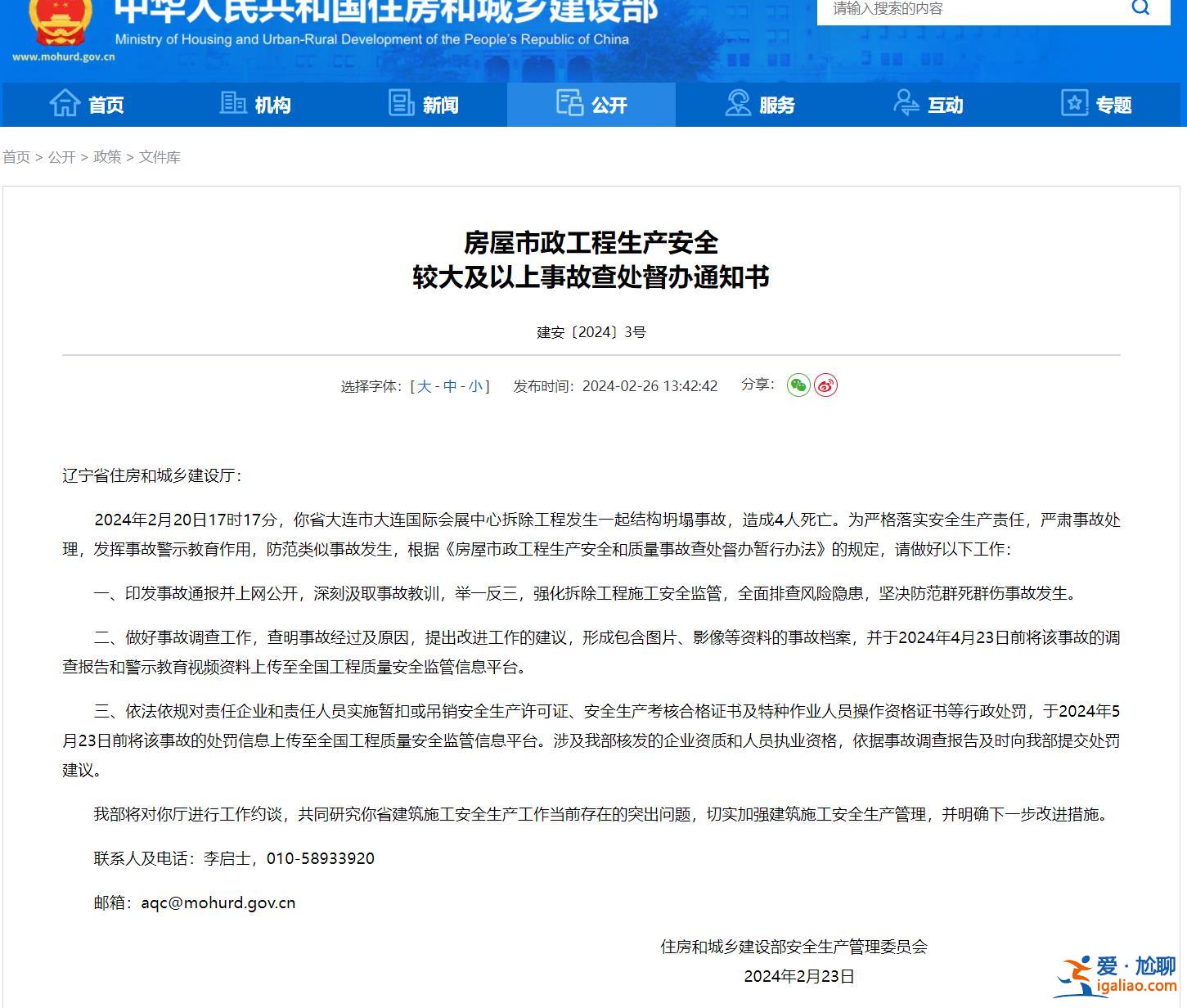Click the headset icon beside 服务

click(x=738, y=103)
